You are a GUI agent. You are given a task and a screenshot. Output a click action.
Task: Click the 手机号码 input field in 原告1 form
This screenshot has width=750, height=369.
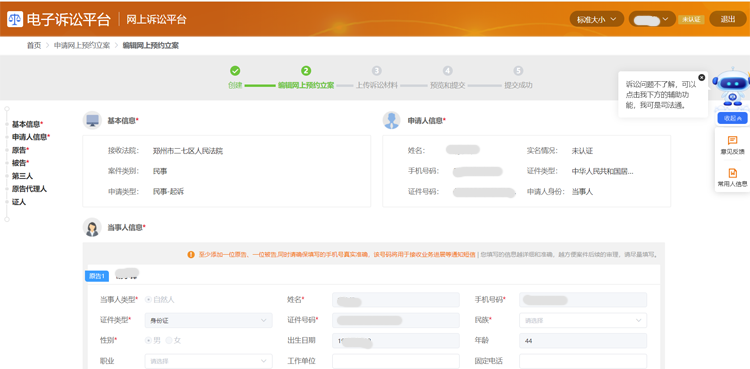click(583, 300)
